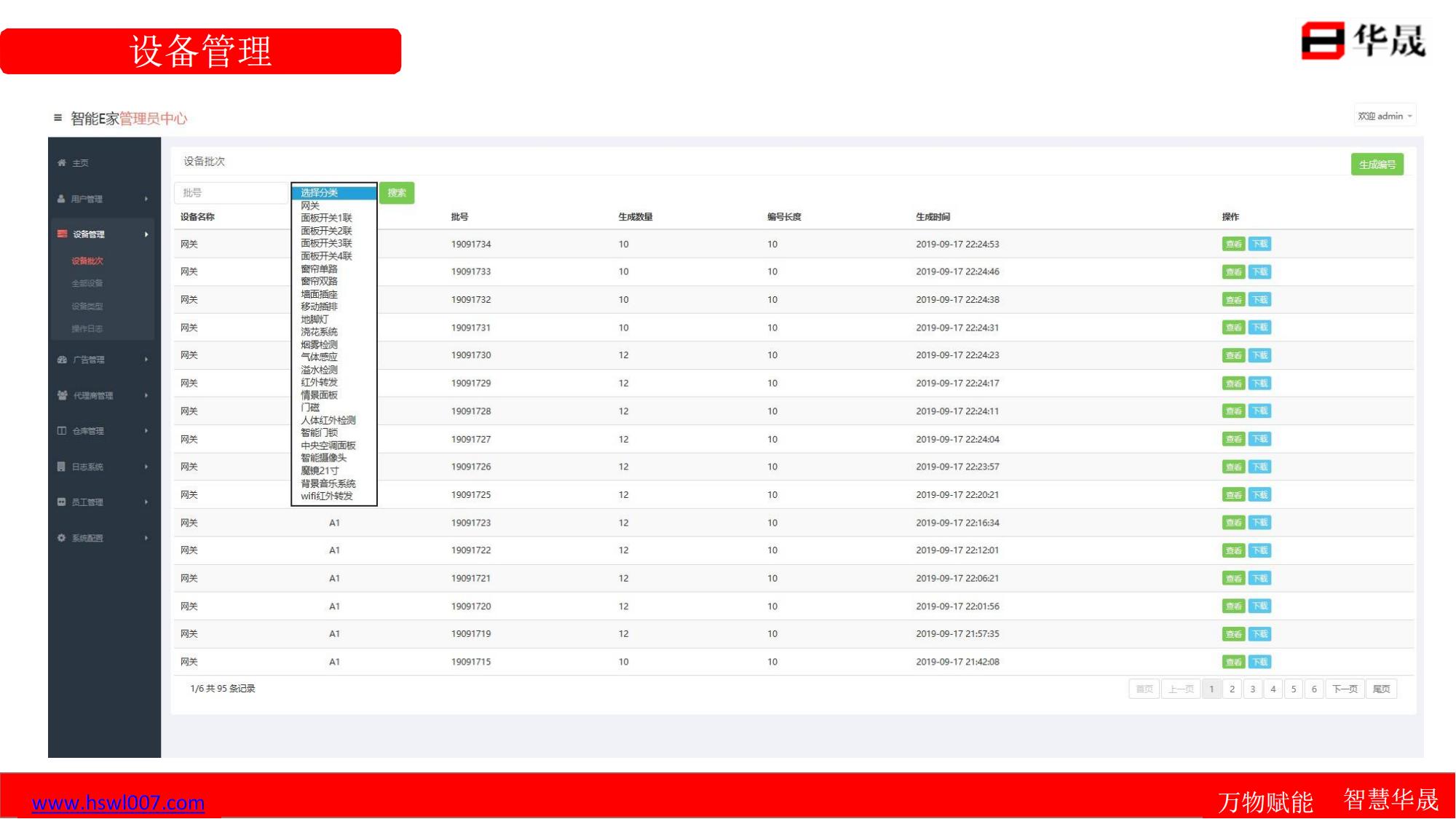Image resolution: width=1456 pixels, height=819 pixels.
Task: Click 下载 for batch 19091734
Action: pos(1260,244)
